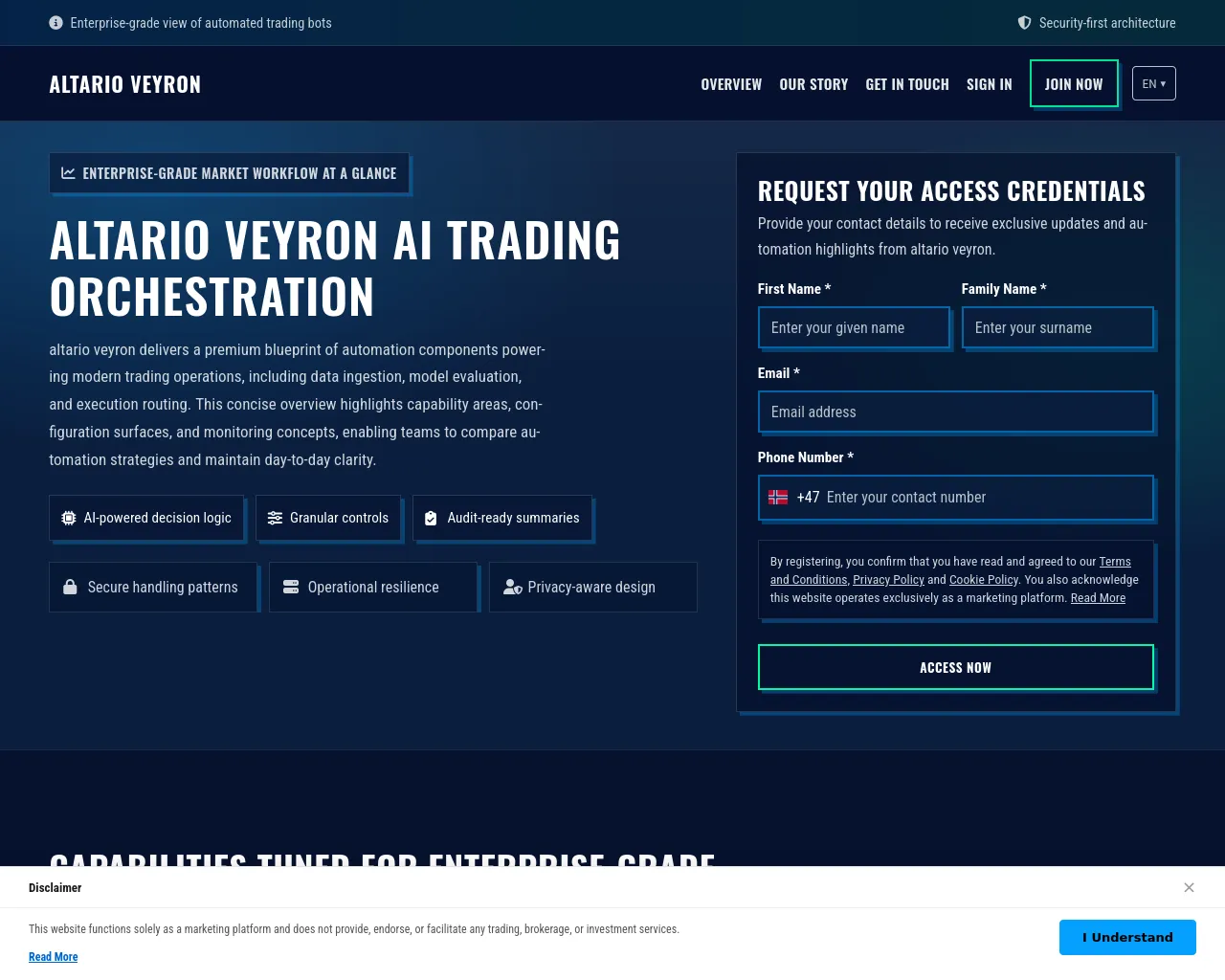Image resolution: width=1225 pixels, height=980 pixels.
Task: Click the Enterprise-grade market workflow badge
Action: (x=230, y=173)
